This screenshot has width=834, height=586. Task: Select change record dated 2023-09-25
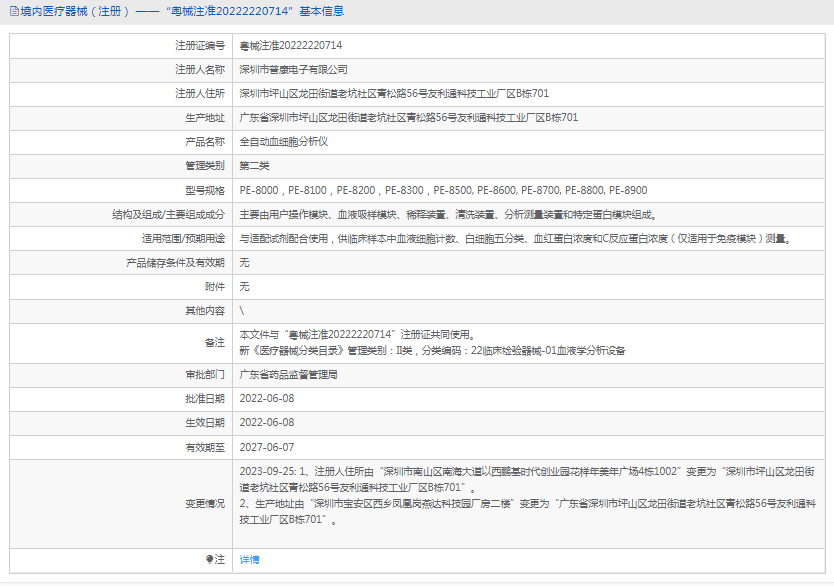point(527,480)
